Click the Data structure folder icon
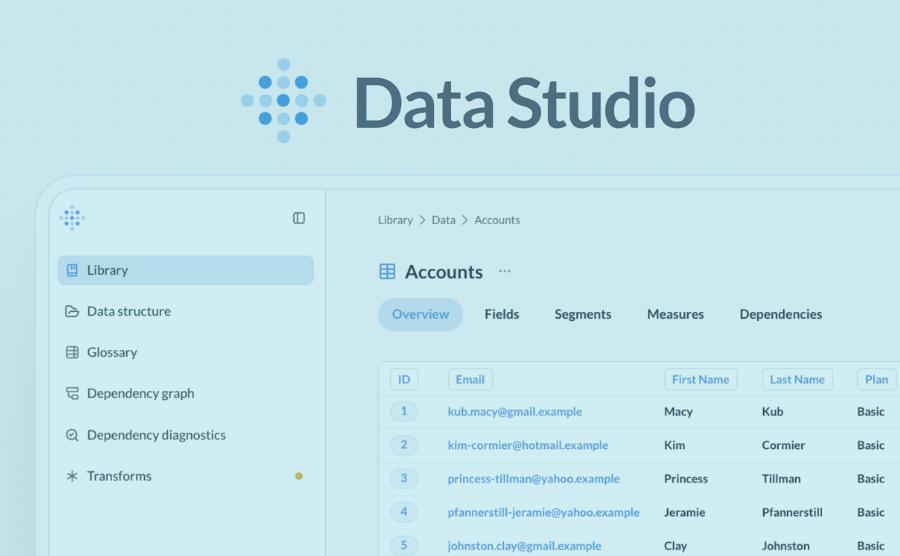Viewport: 900px width, 556px height. point(72,311)
